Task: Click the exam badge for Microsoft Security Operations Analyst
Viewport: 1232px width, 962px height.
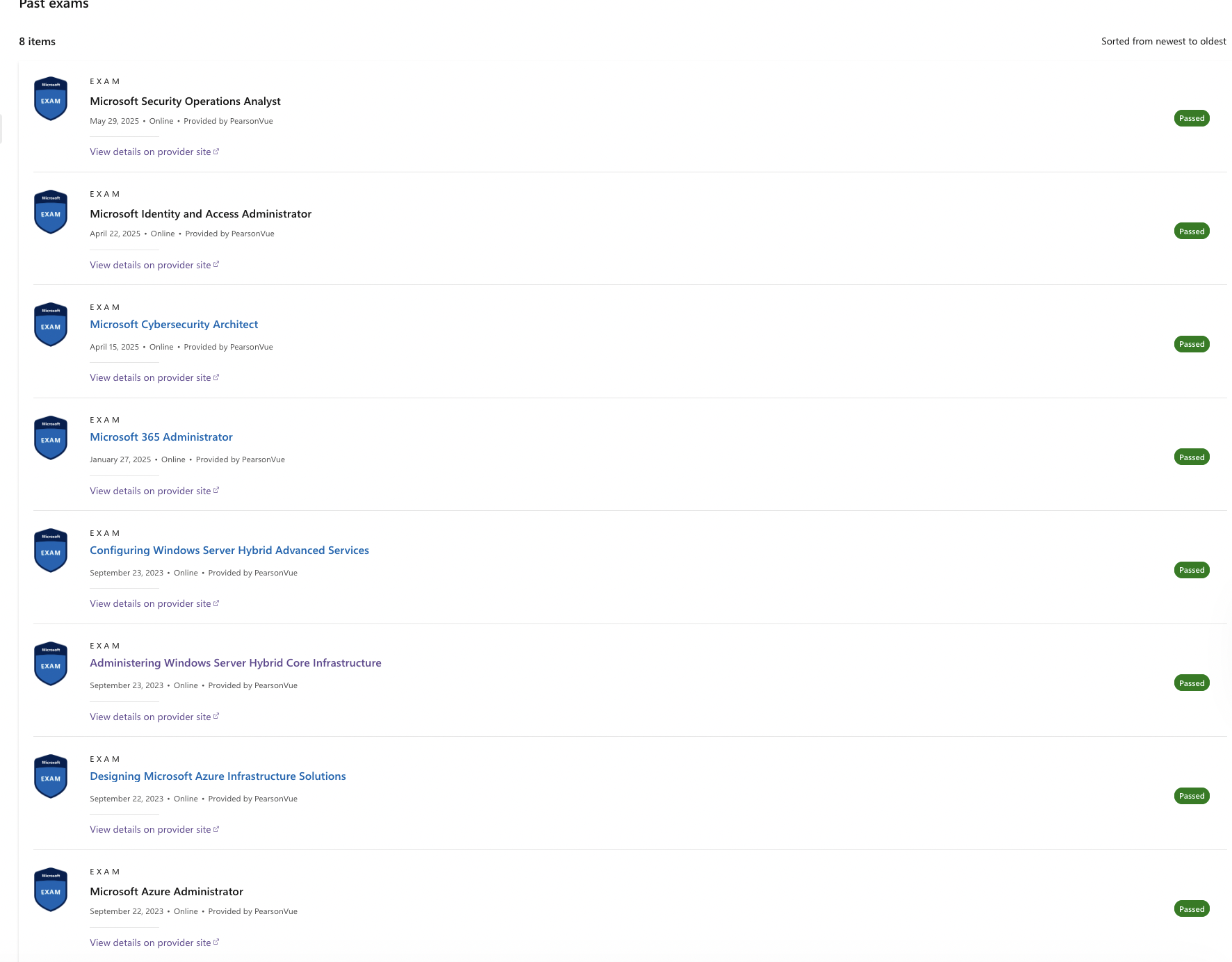Action: pos(51,99)
